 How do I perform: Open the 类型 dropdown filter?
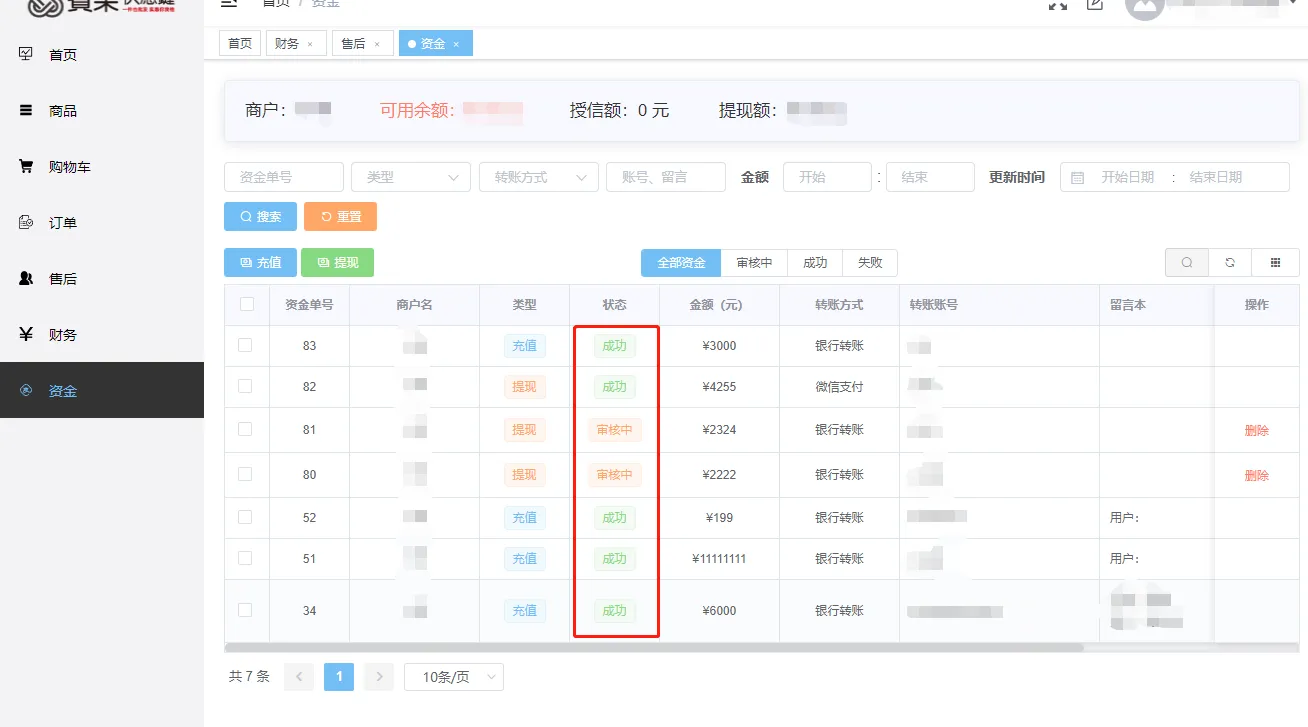click(411, 177)
